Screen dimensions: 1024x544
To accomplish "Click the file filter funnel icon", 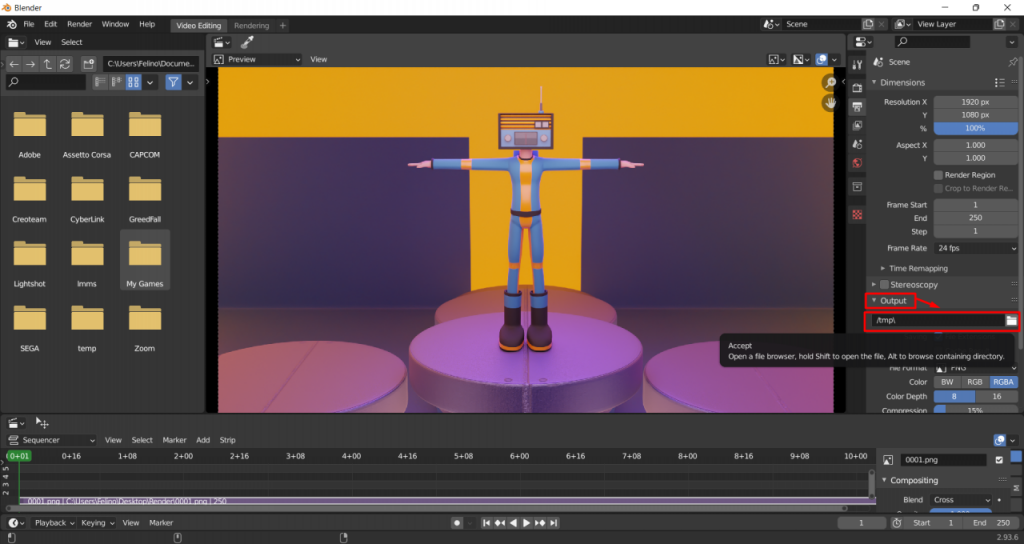I will 173,82.
